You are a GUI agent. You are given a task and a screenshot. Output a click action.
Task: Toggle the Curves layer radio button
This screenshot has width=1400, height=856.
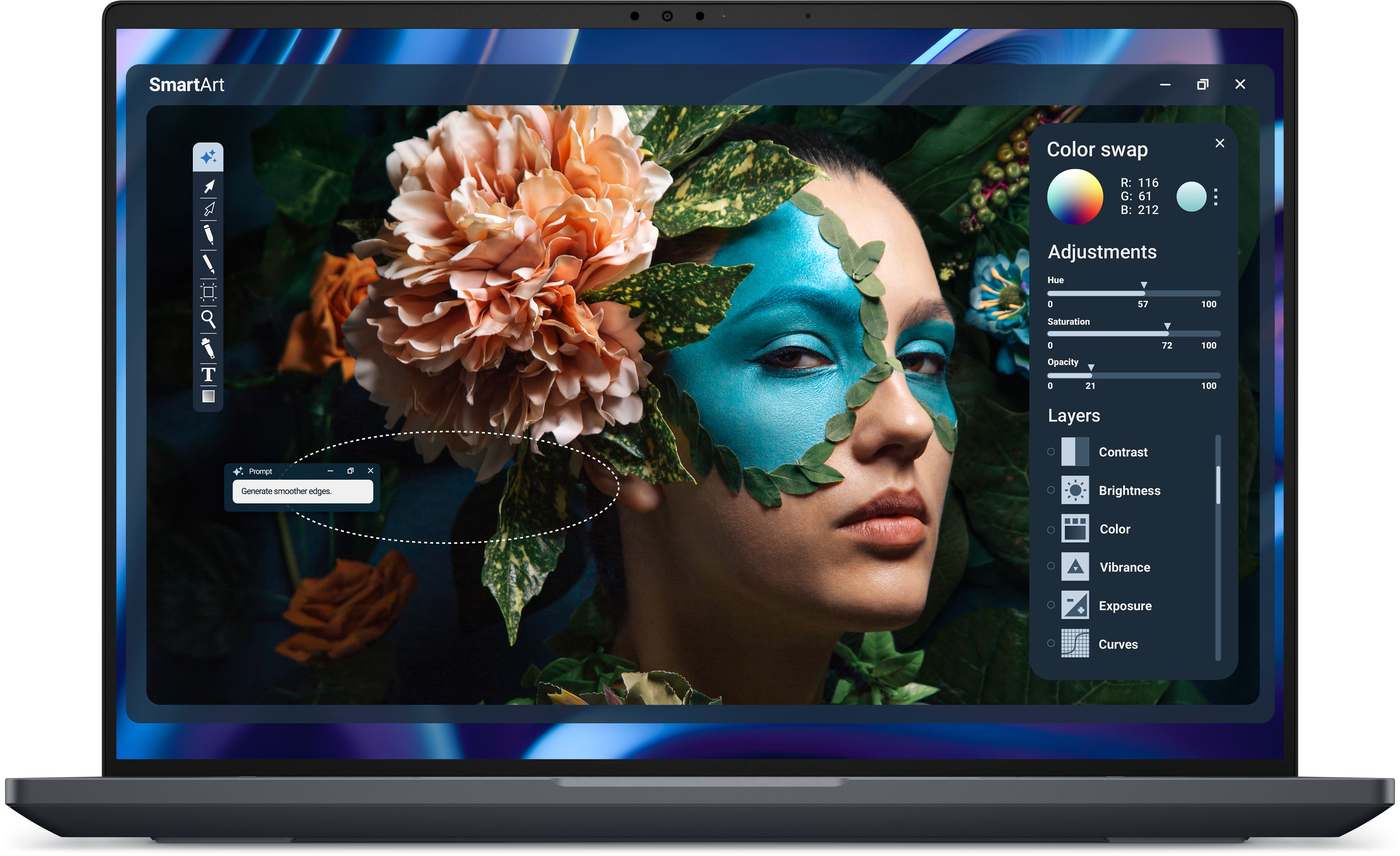1051,643
